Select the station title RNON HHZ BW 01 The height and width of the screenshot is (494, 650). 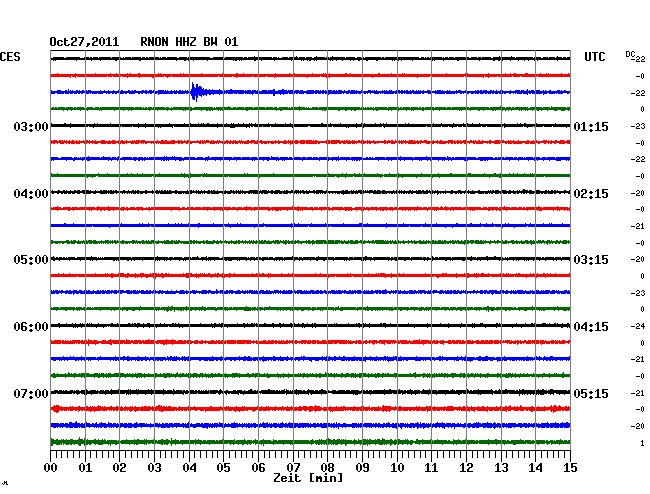click(x=189, y=42)
